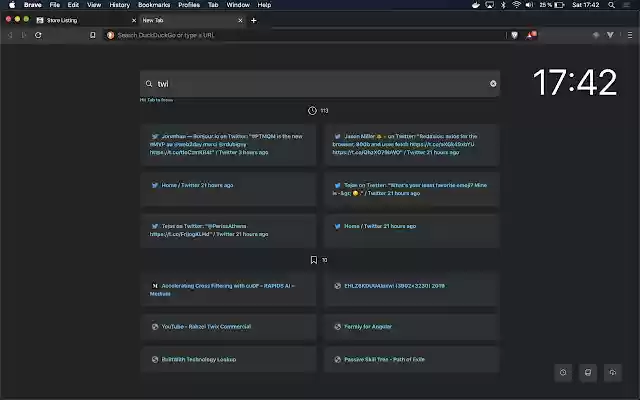
Task: Click the history result count '113'
Action: pos(324,111)
